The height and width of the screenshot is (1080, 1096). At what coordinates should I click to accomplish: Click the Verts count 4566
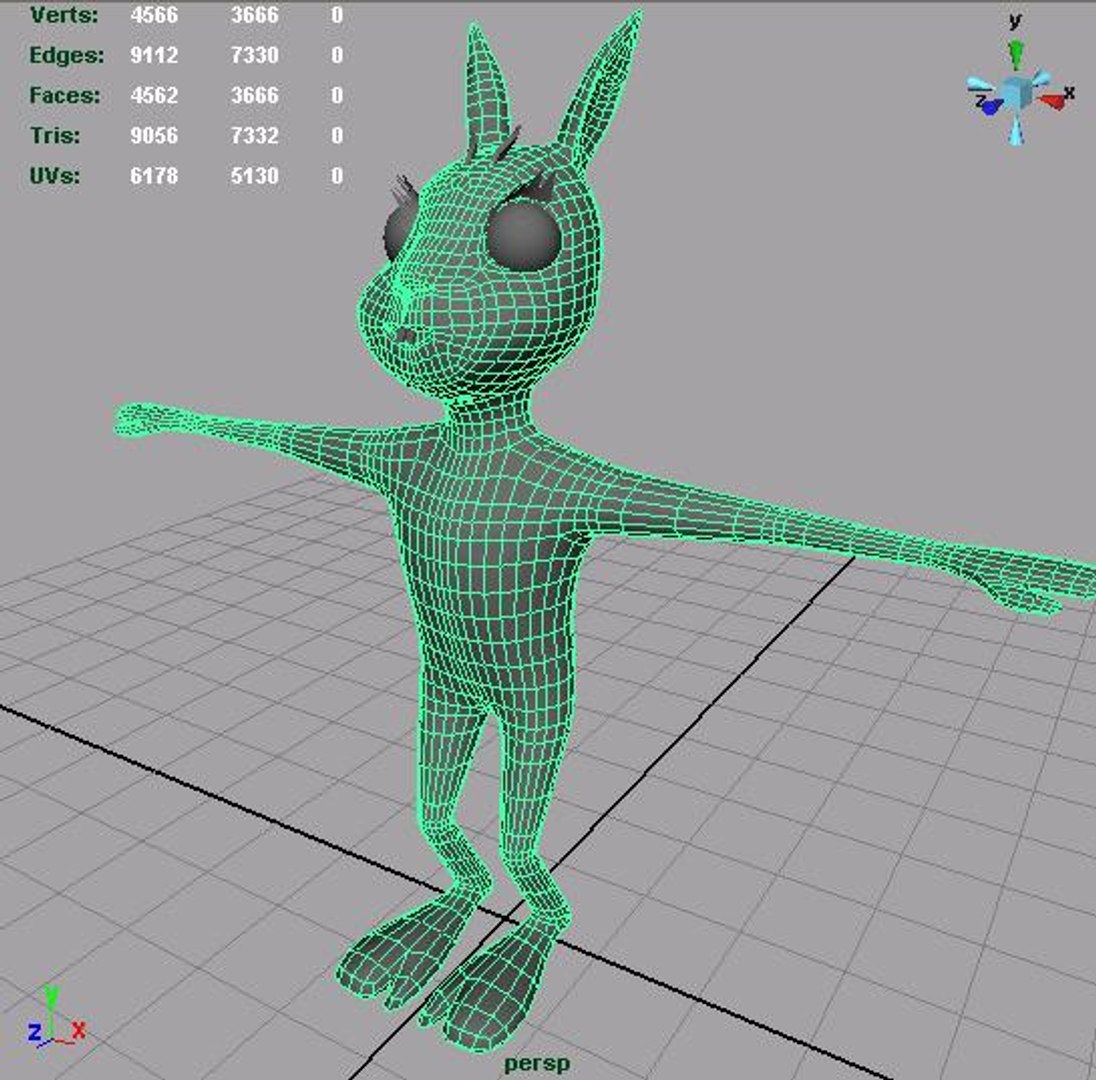(x=154, y=15)
